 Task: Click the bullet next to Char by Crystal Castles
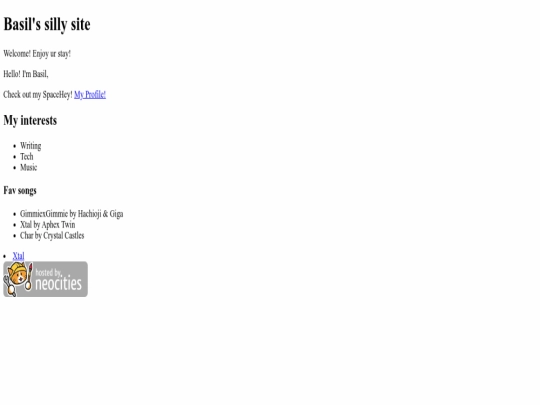14,236
